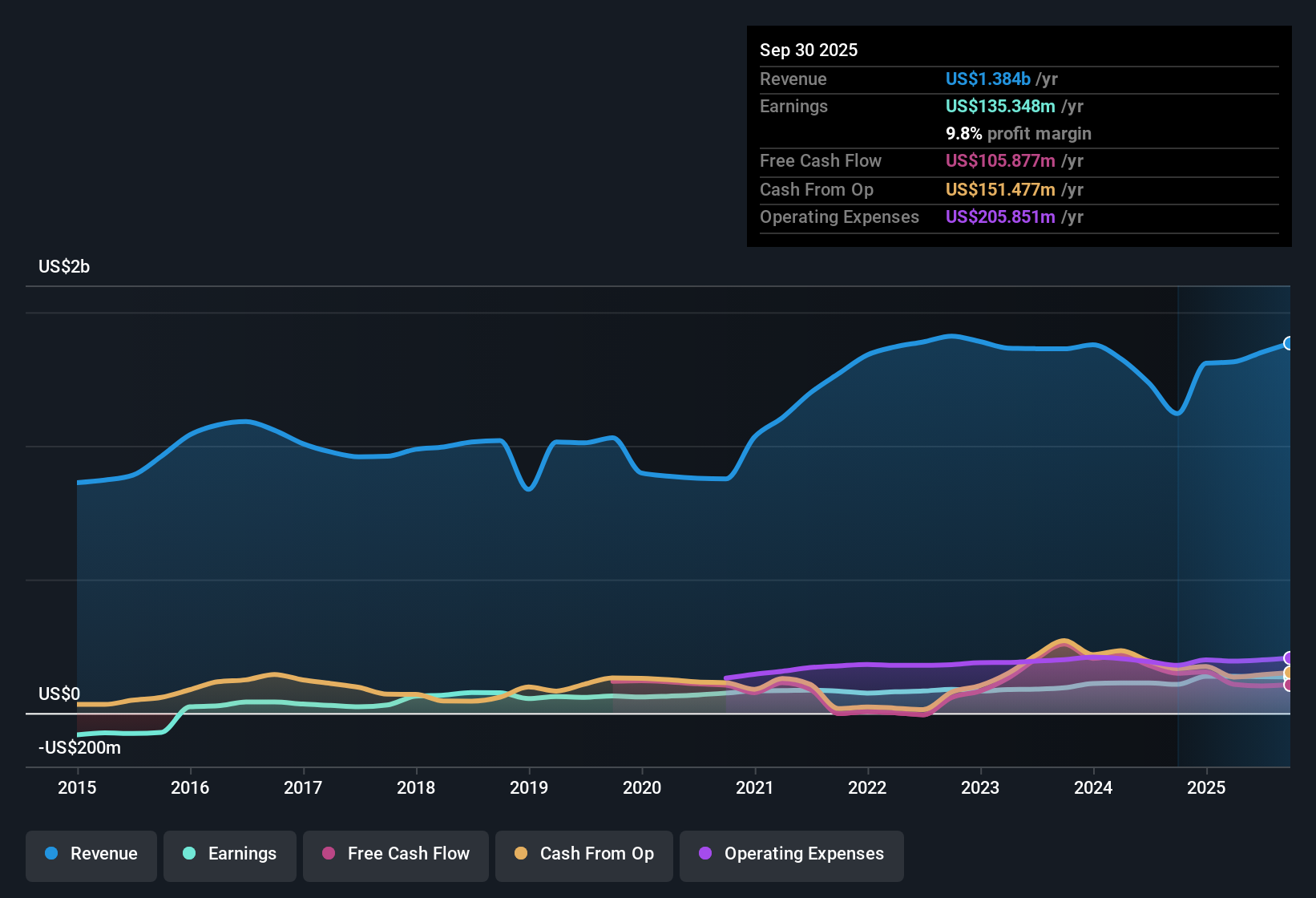This screenshot has width=1316, height=898.
Task: Expand the Cash From Op legend entry
Action: (583, 855)
